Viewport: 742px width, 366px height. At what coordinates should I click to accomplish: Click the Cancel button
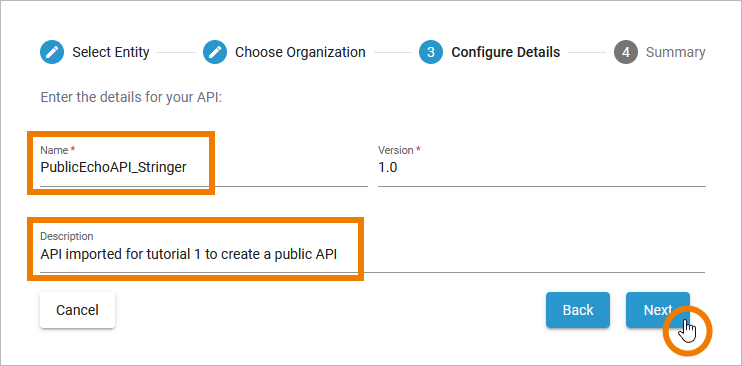coord(78,310)
